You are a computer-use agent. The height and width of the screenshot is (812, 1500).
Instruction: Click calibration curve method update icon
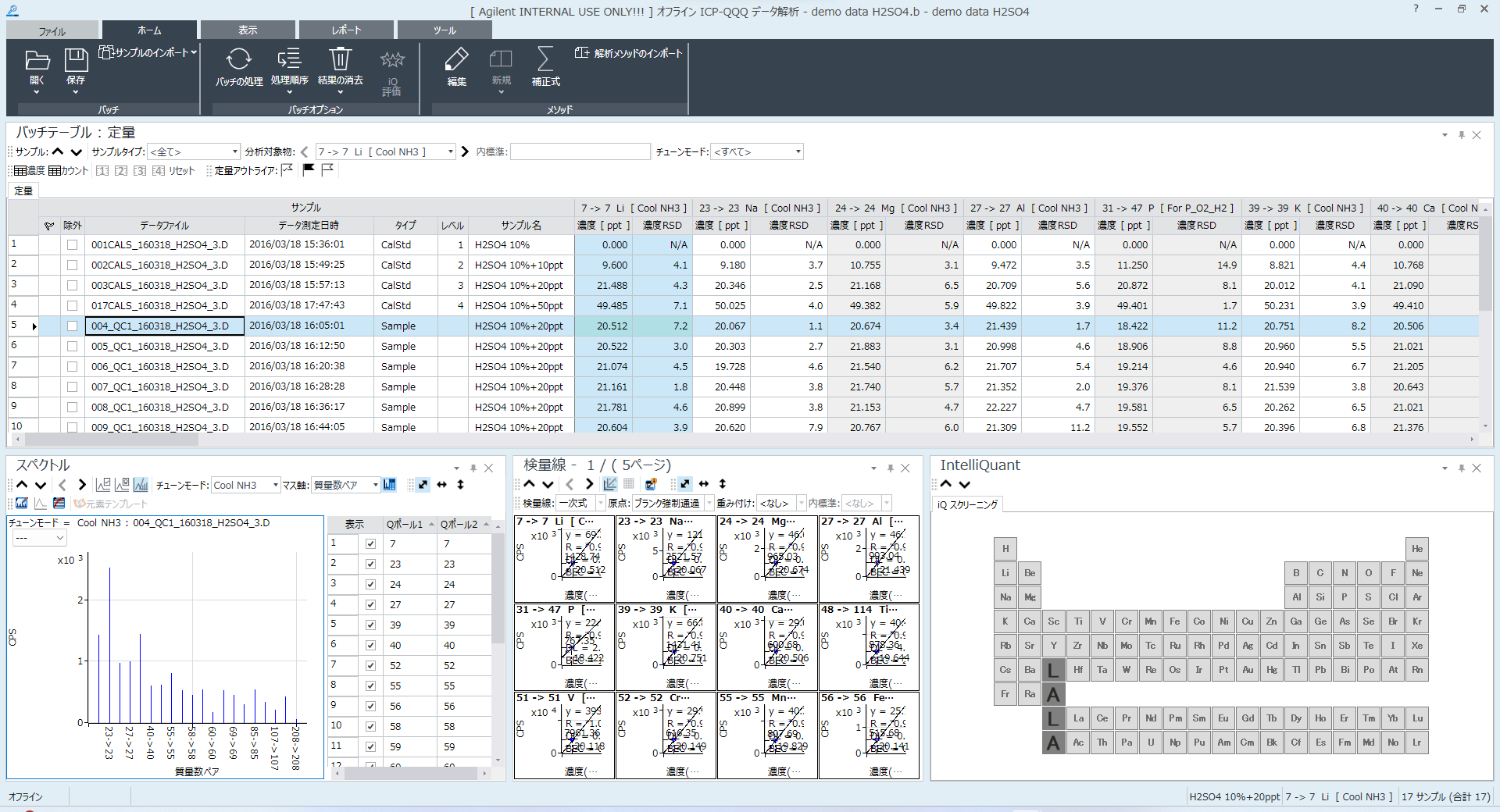[x=650, y=484]
